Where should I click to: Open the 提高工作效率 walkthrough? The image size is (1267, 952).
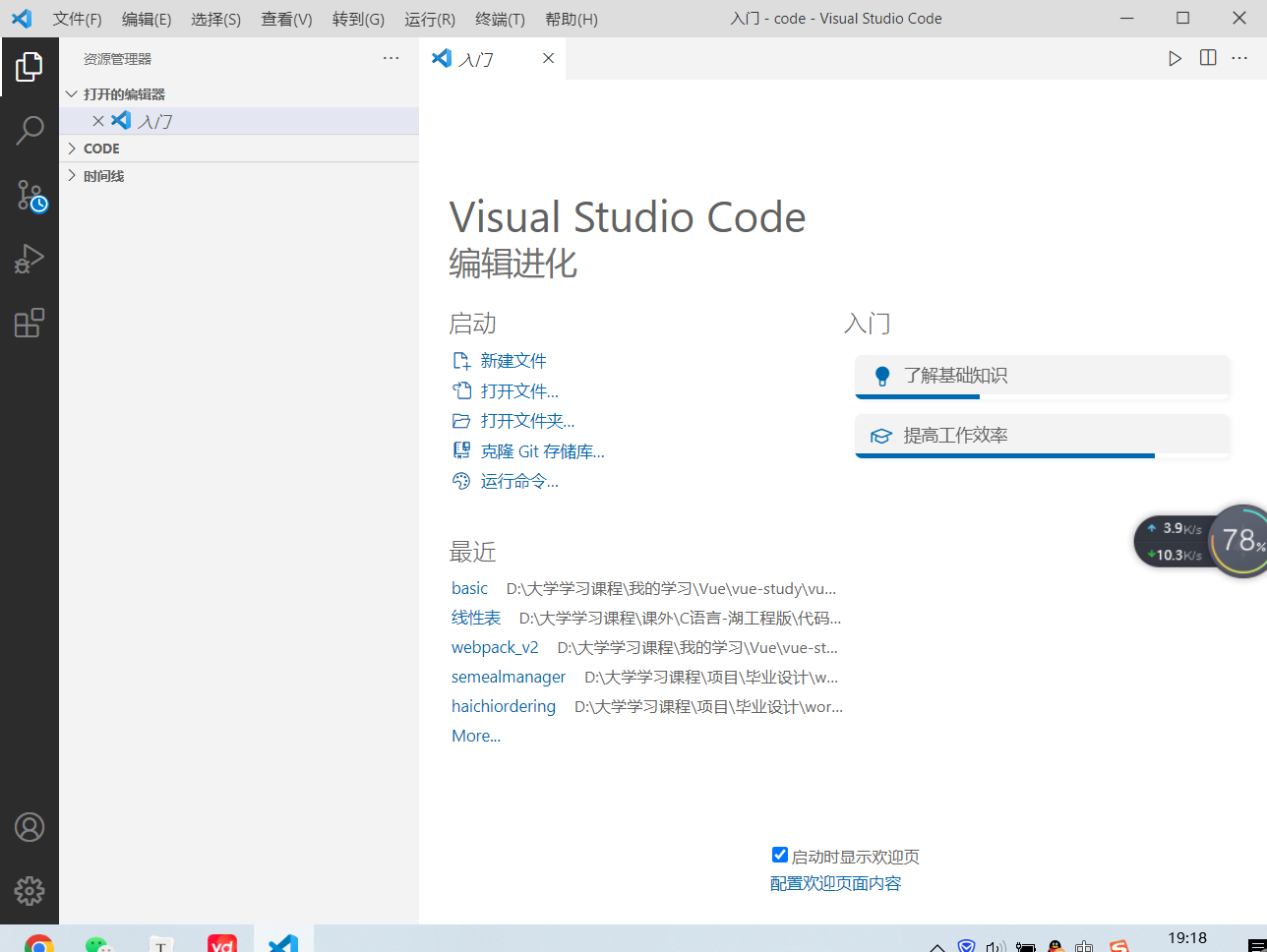tap(1043, 436)
